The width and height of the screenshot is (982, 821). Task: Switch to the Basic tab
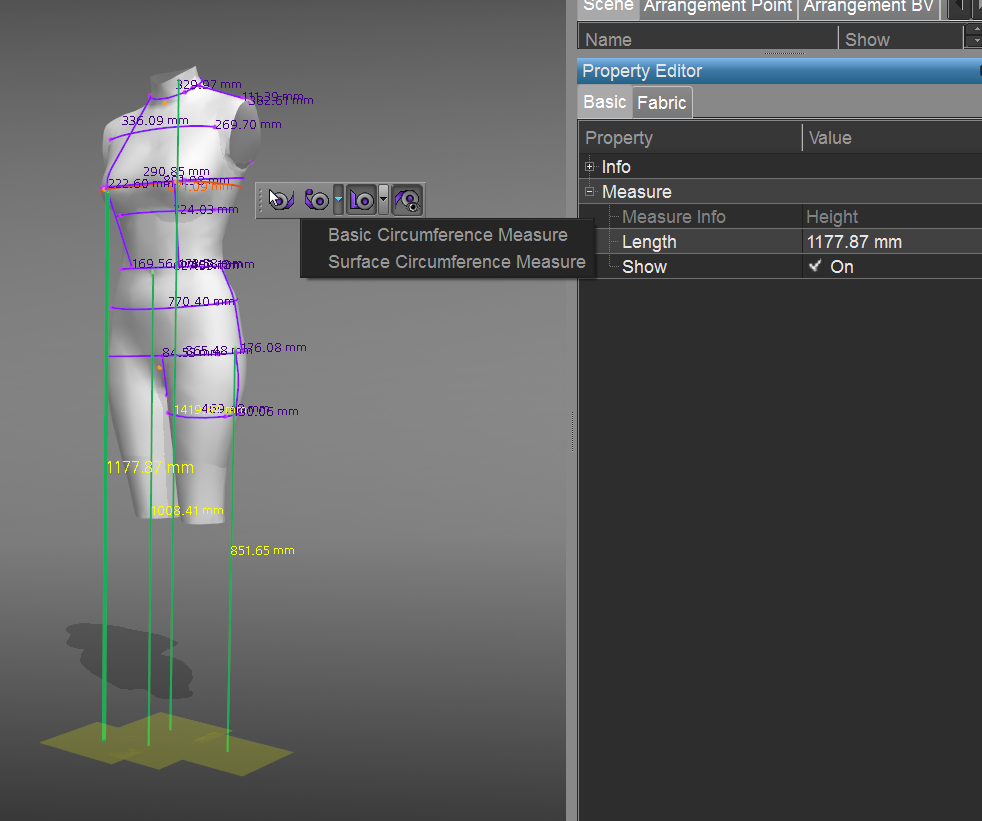pyautogui.click(x=604, y=102)
